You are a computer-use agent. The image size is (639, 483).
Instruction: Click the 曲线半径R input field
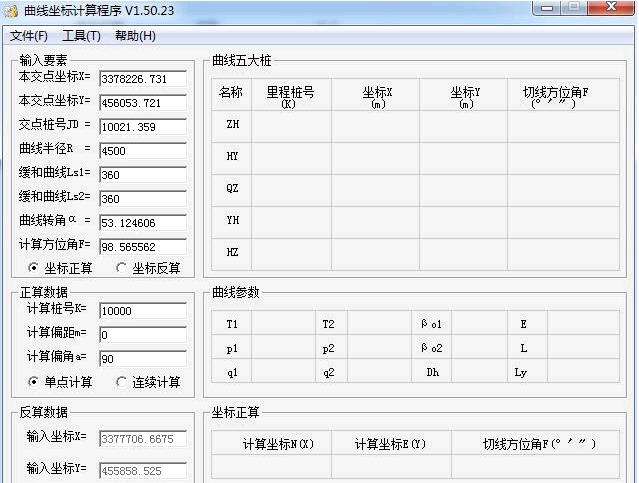click(x=143, y=151)
